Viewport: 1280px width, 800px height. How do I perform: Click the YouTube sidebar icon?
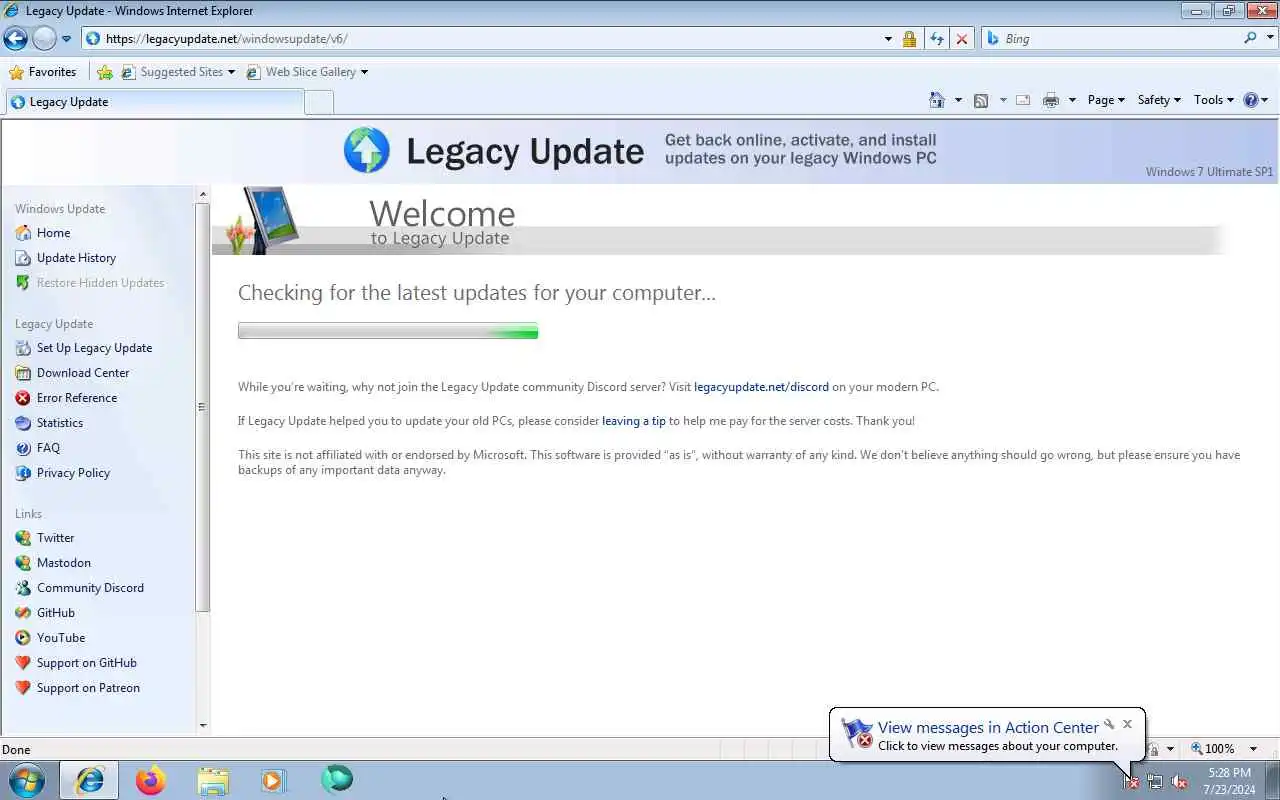point(23,638)
